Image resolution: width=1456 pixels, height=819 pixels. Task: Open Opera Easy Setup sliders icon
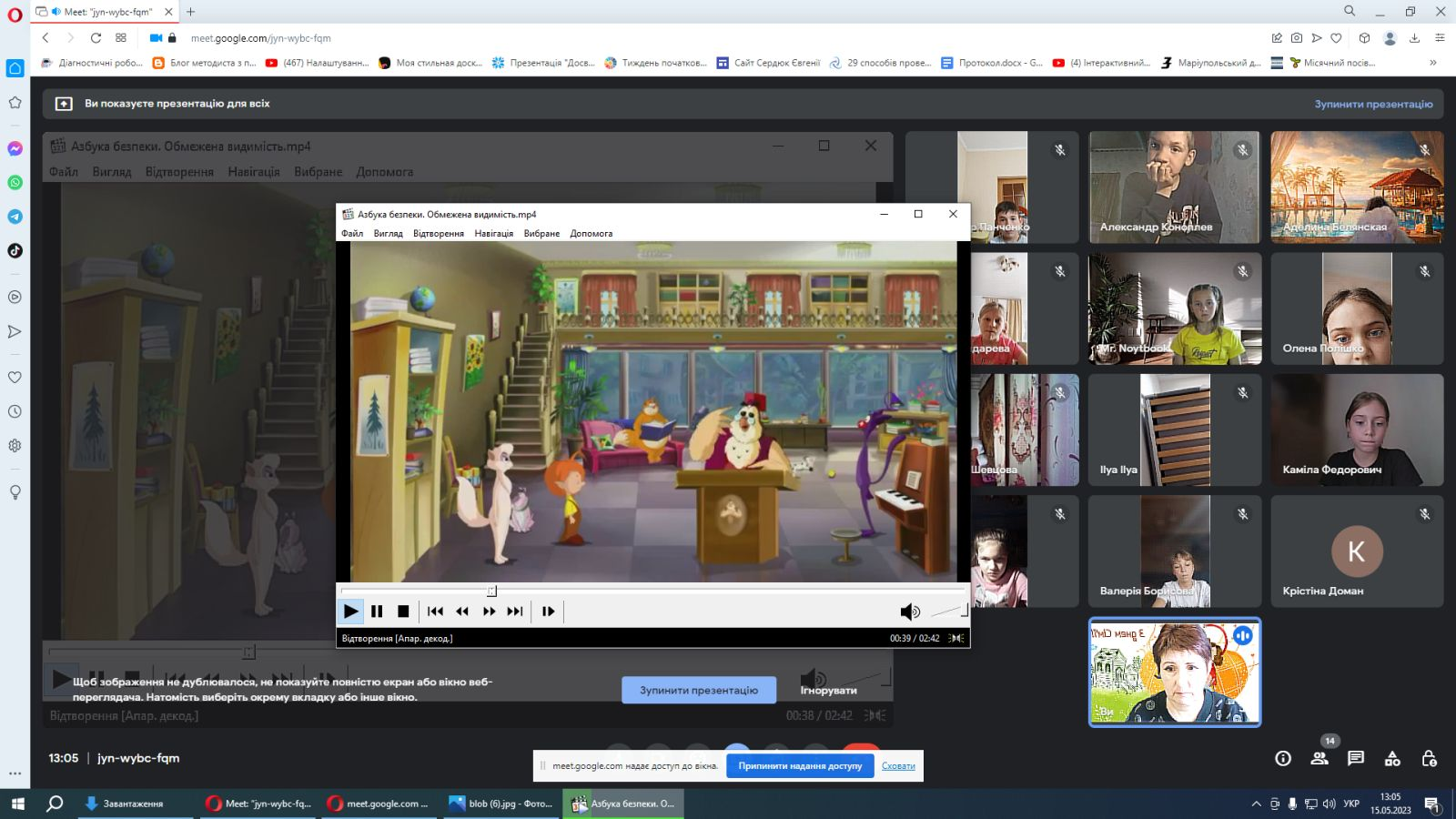point(1440,38)
